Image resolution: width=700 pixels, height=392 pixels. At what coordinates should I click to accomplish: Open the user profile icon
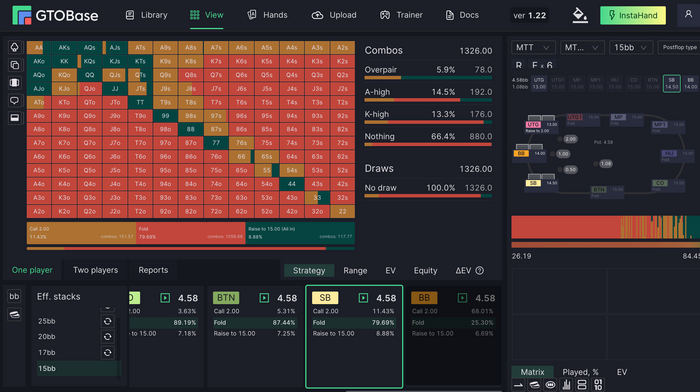pyautogui.click(x=688, y=15)
